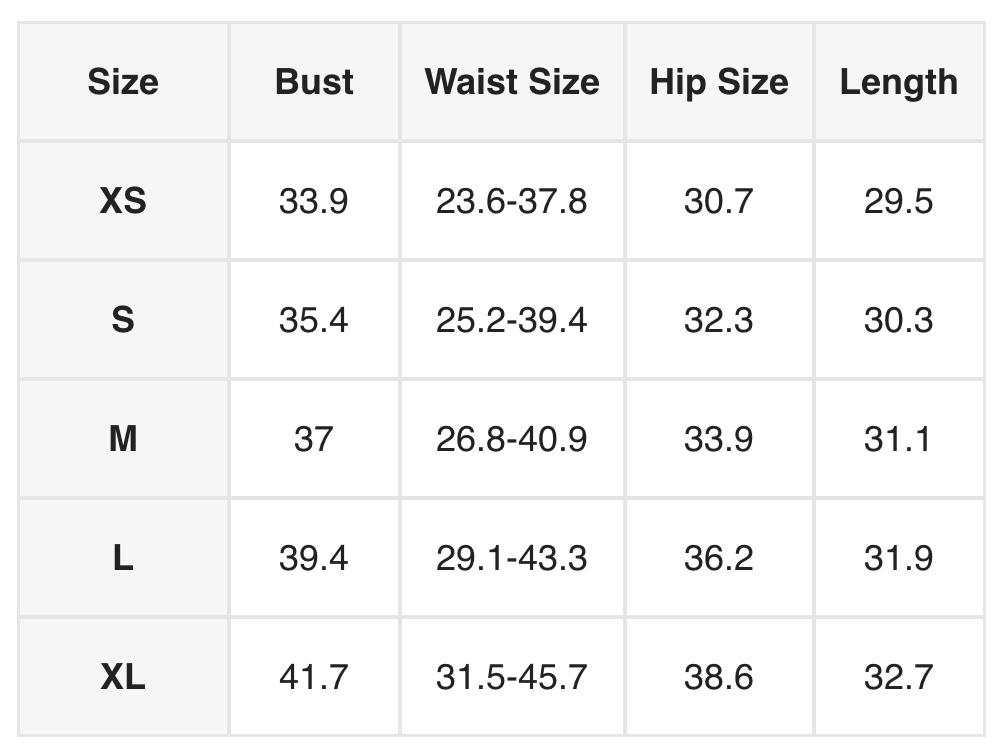This screenshot has height=756, width=992.
Task: Click the L hip value 36.2
Action: (x=719, y=558)
